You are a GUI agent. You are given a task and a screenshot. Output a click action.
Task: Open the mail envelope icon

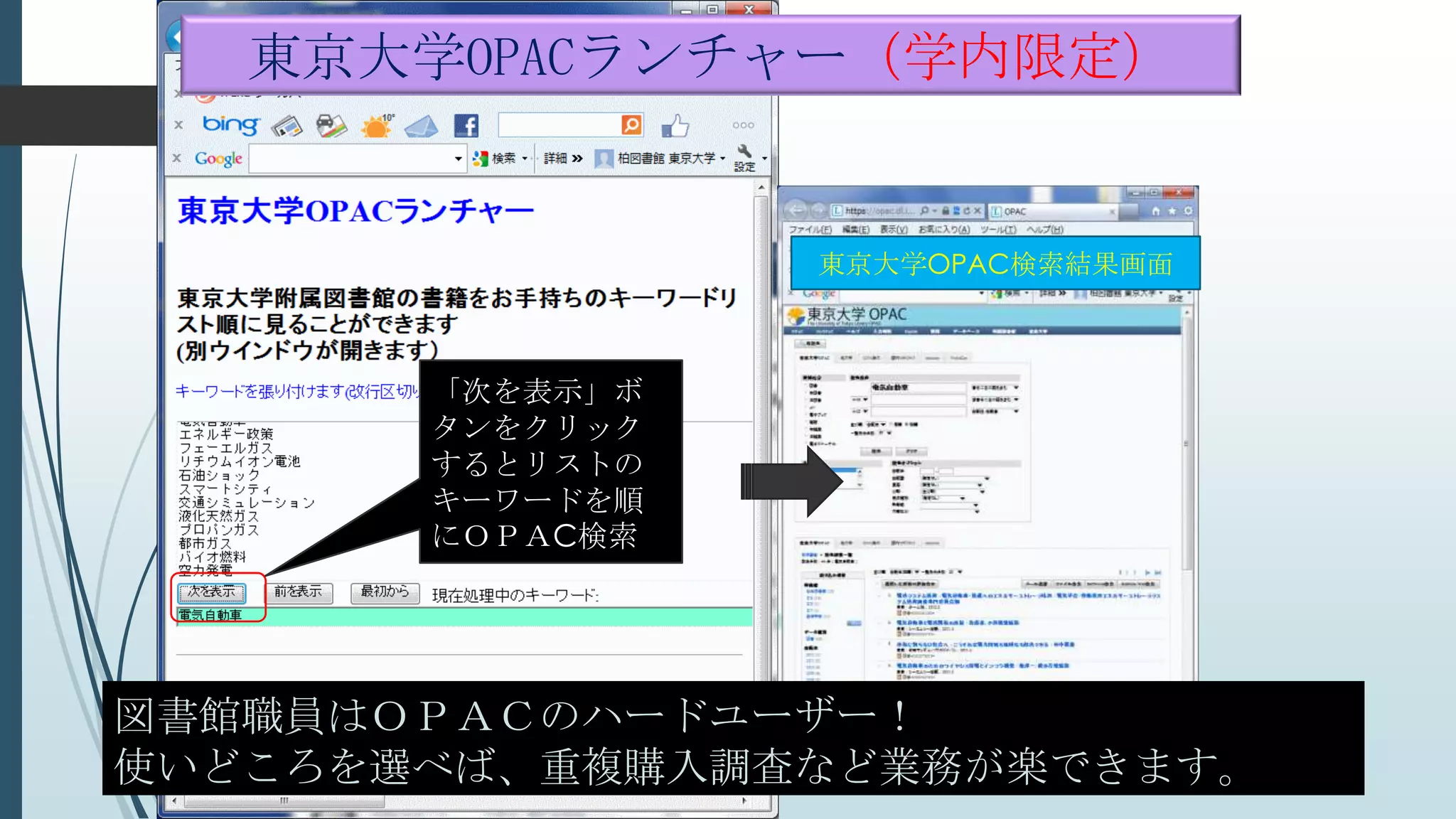422,127
